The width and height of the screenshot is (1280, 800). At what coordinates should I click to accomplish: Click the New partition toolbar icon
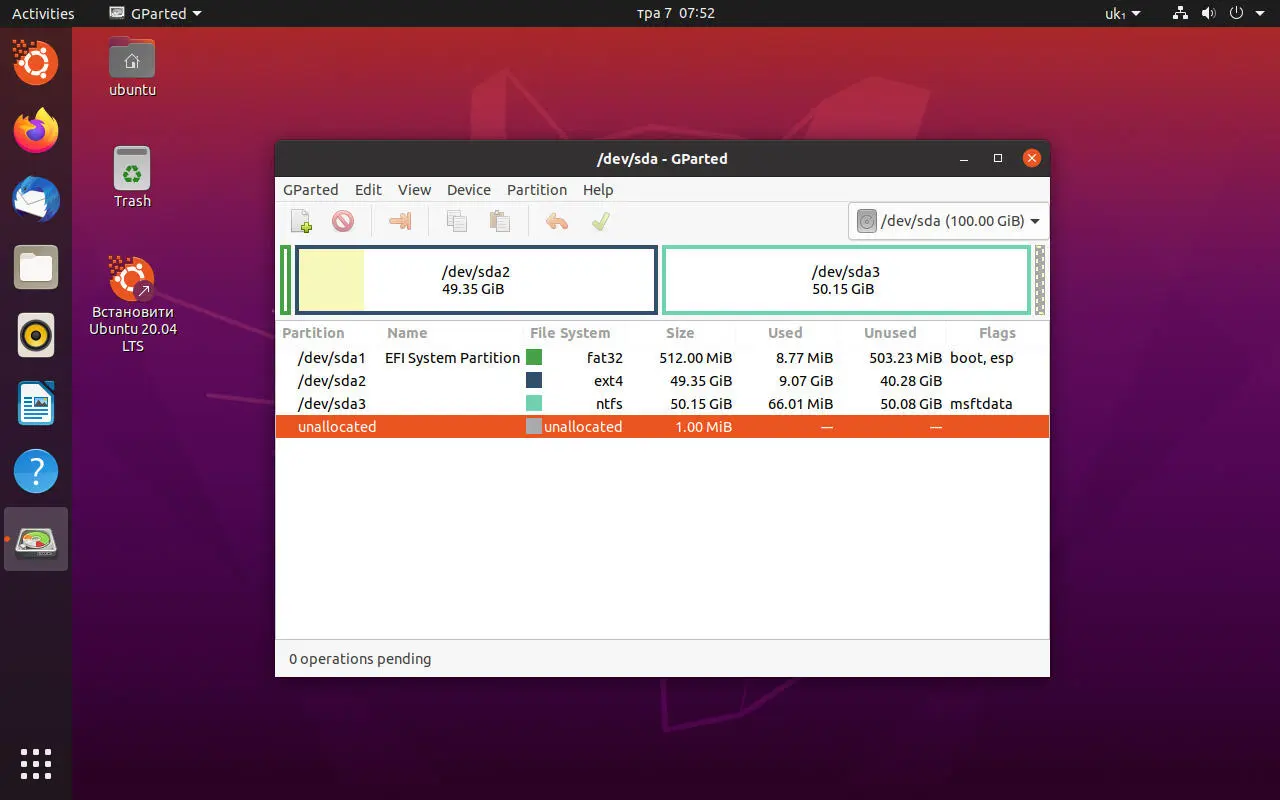(x=301, y=221)
